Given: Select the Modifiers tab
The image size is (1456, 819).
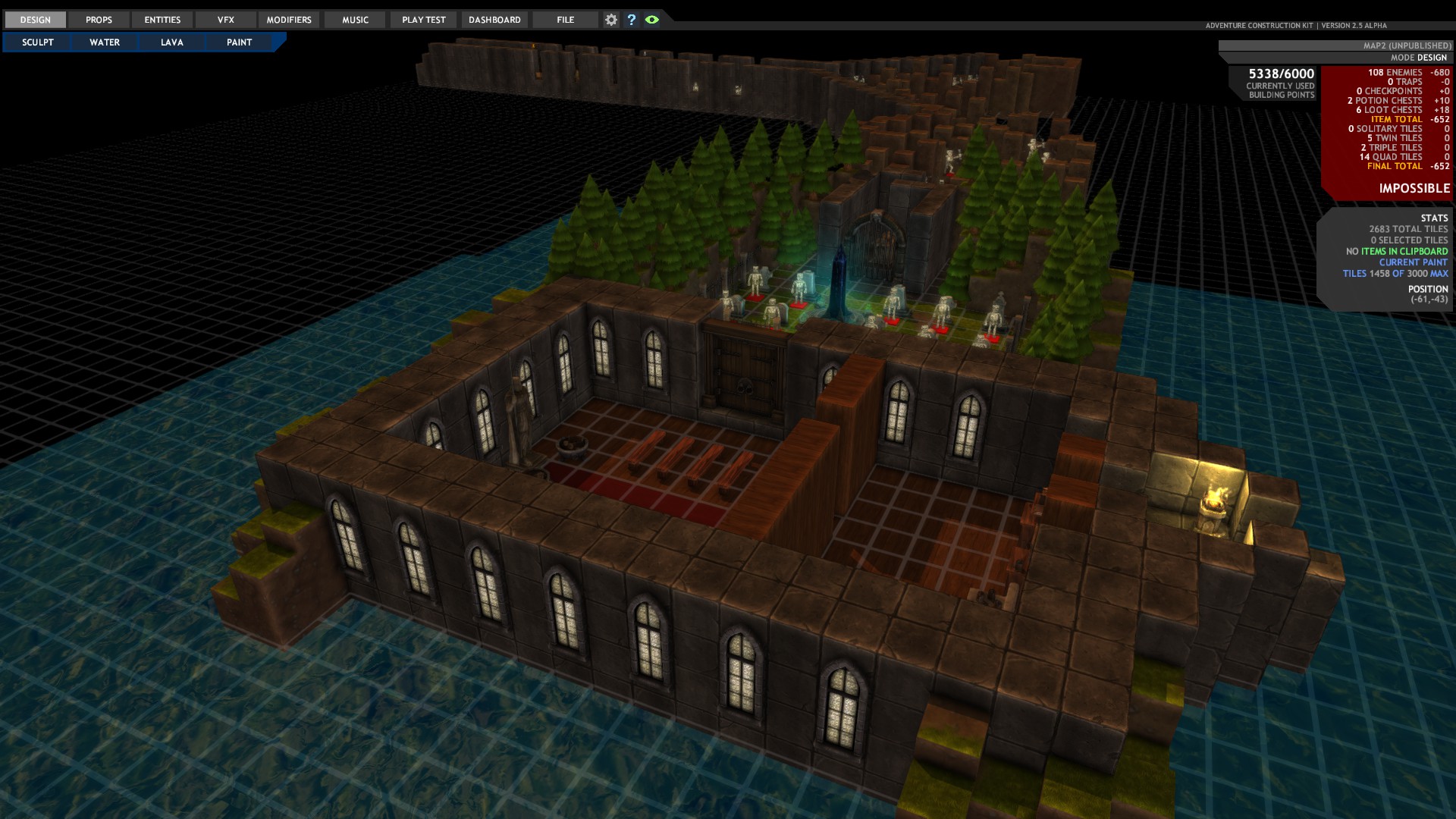Looking at the screenshot, I should pyautogui.click(x=289, y=20).
